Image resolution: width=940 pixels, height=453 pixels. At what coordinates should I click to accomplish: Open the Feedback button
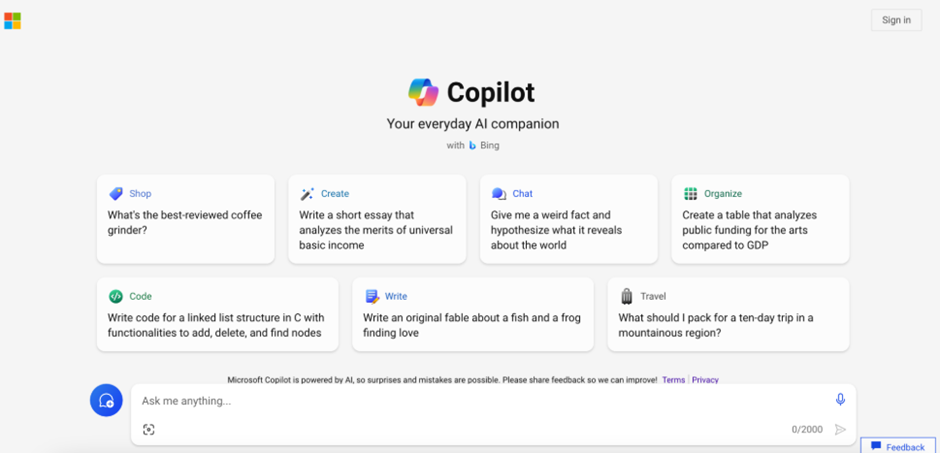point(897,446)
